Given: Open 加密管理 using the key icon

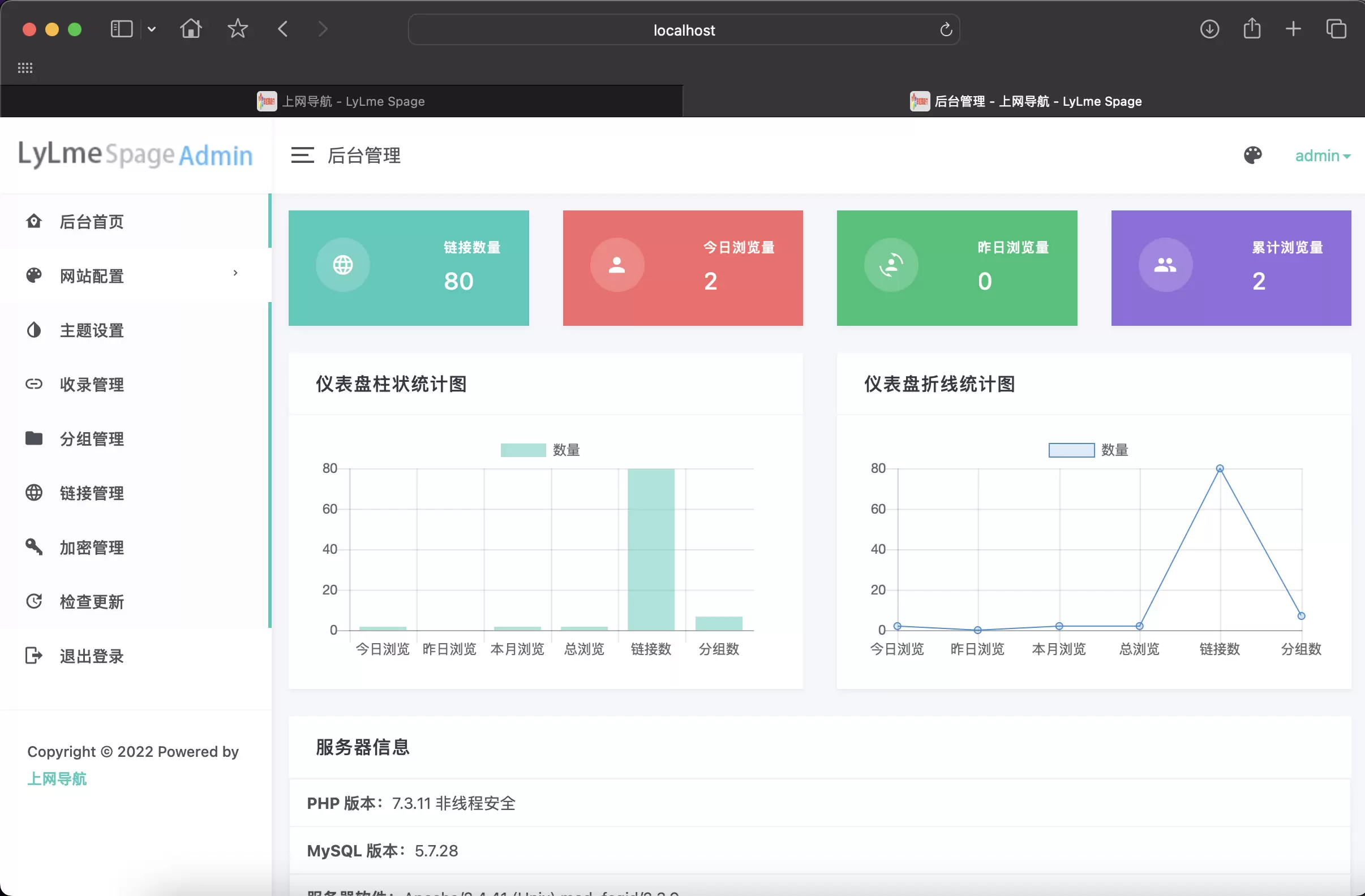Looking at the screenshot, I should (35, 547).
